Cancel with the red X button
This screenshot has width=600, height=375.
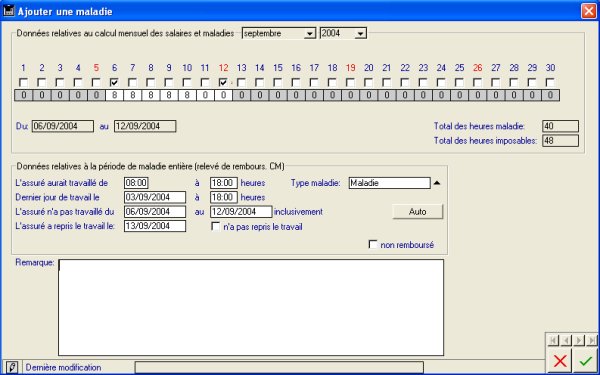(x=560, y=360)
